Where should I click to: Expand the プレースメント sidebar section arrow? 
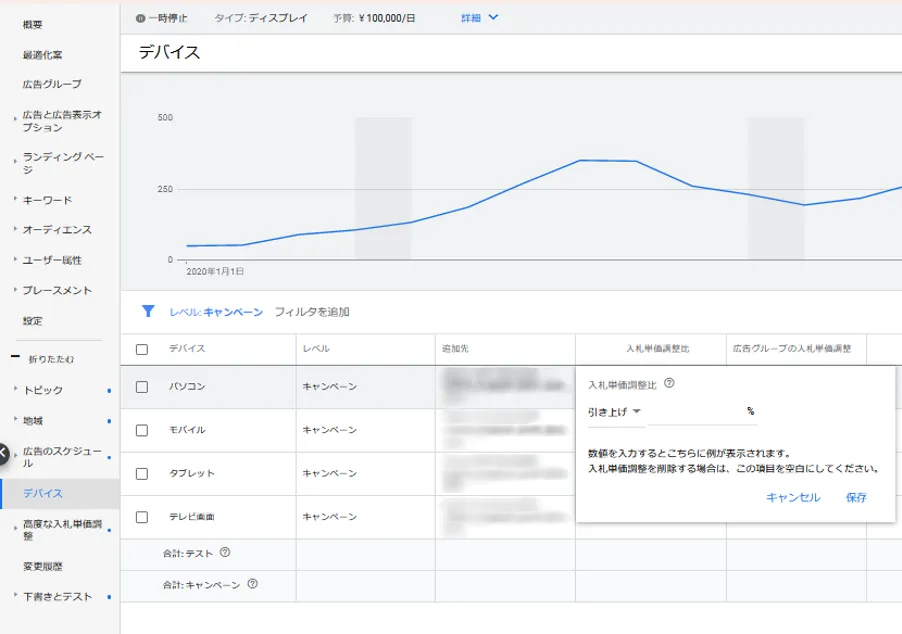tap(15, 289)
